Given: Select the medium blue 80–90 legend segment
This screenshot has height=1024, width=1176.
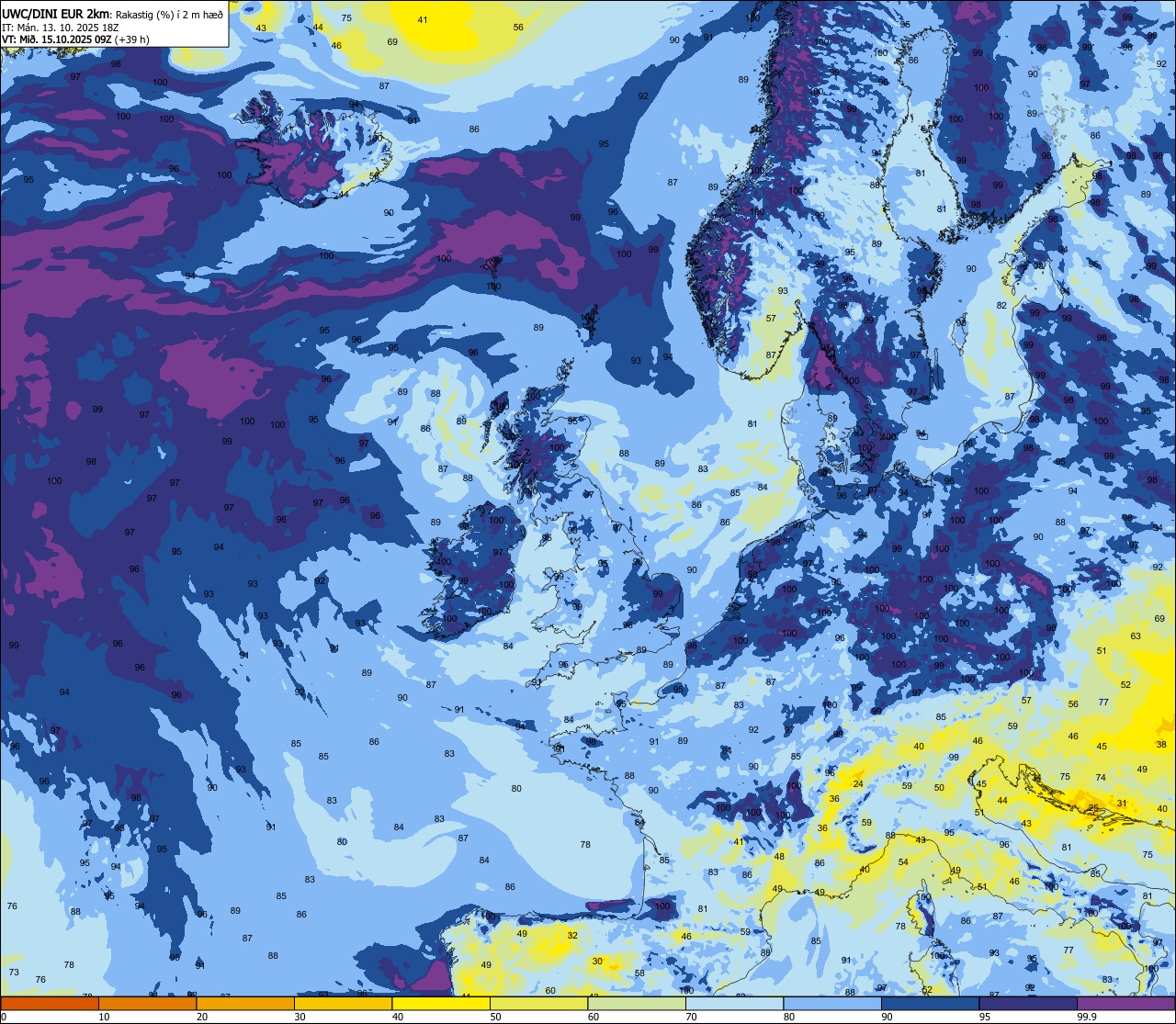Looking at the screenshot, I should tap(832, 1003).
